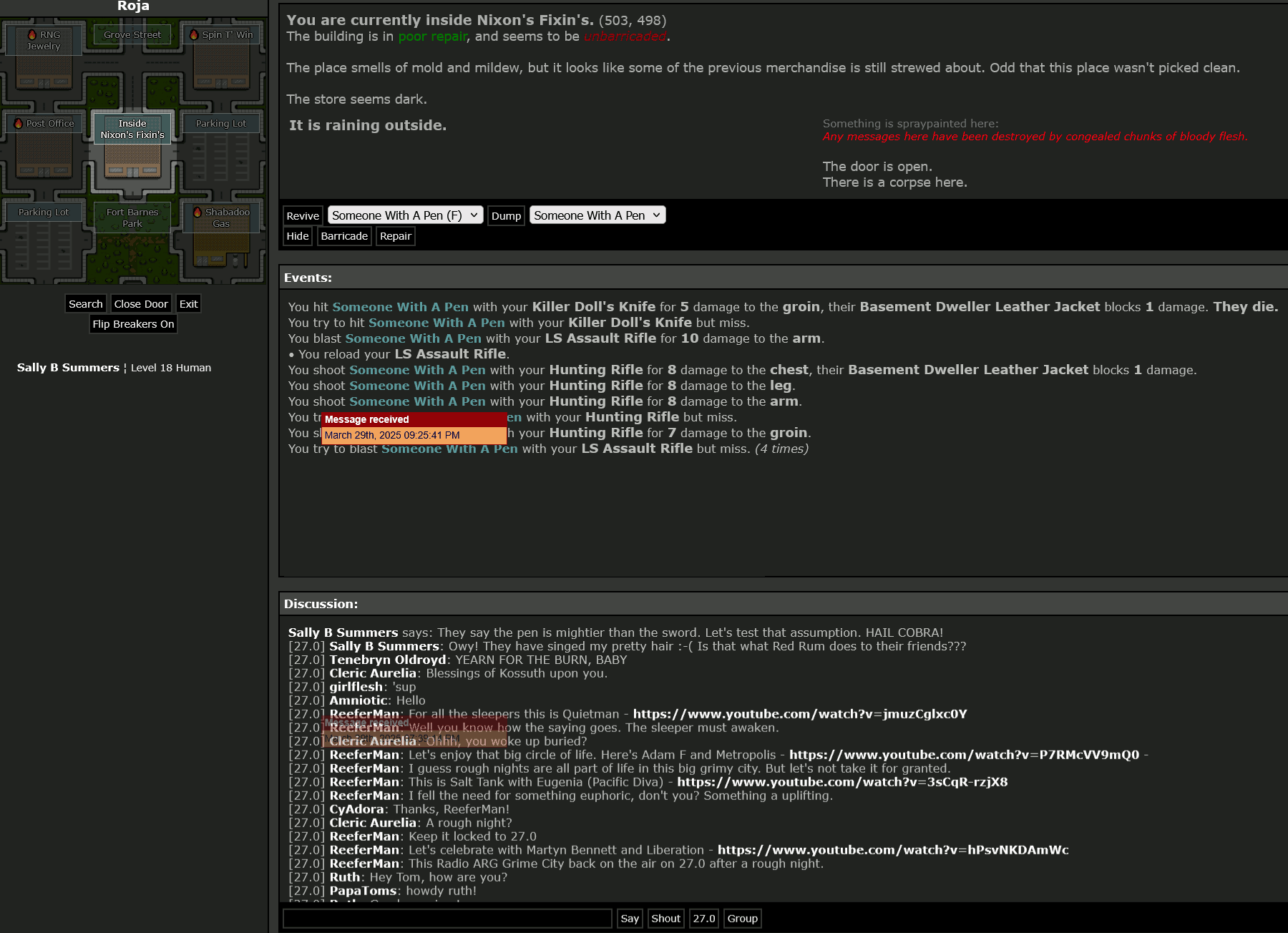1288x933 pixels.
Task: Click the flame icon on RNG Jewelry tile
Action: [32, 34]
